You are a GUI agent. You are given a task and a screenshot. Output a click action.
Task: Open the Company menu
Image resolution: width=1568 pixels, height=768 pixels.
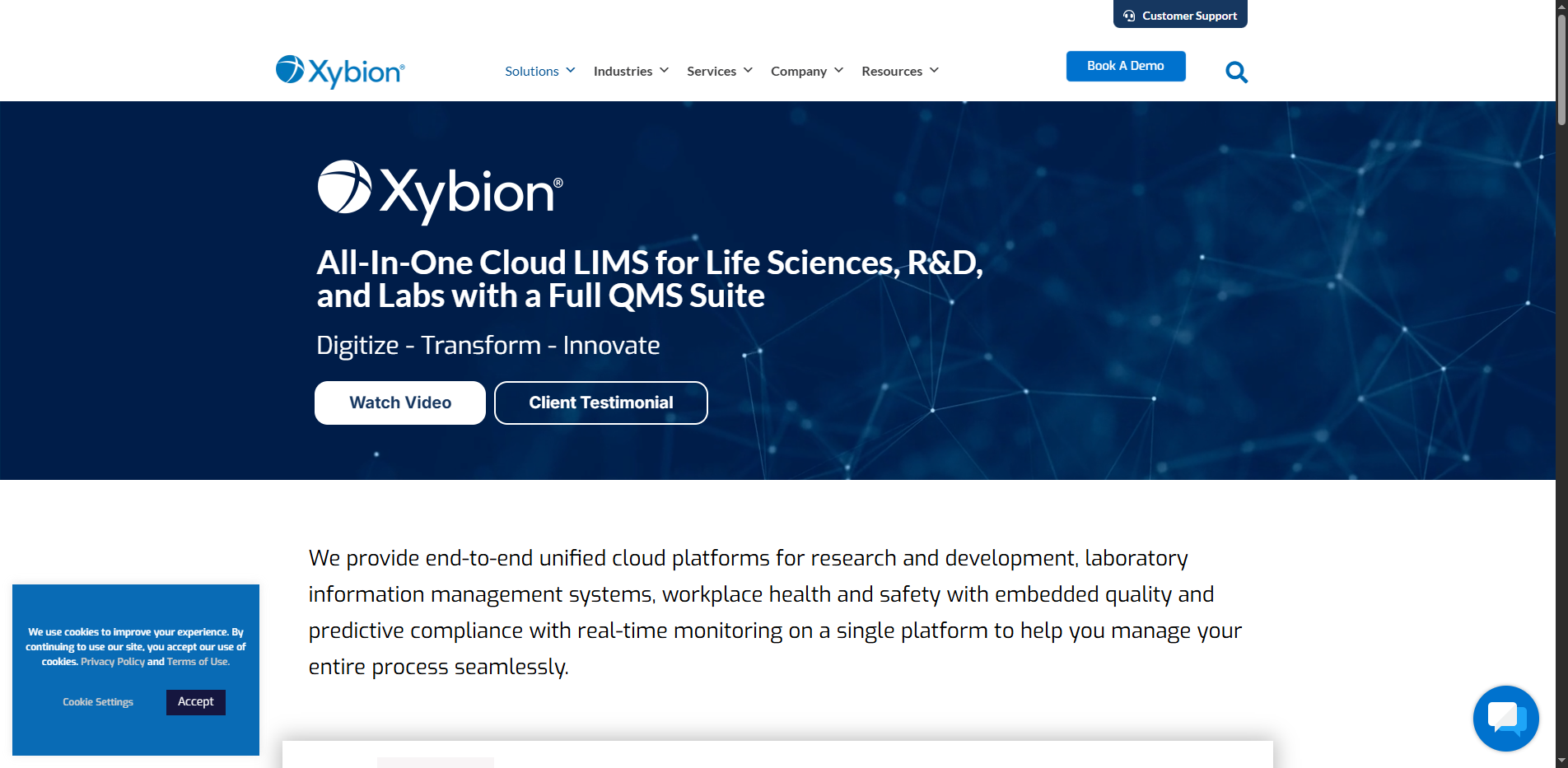pos(799,72)
